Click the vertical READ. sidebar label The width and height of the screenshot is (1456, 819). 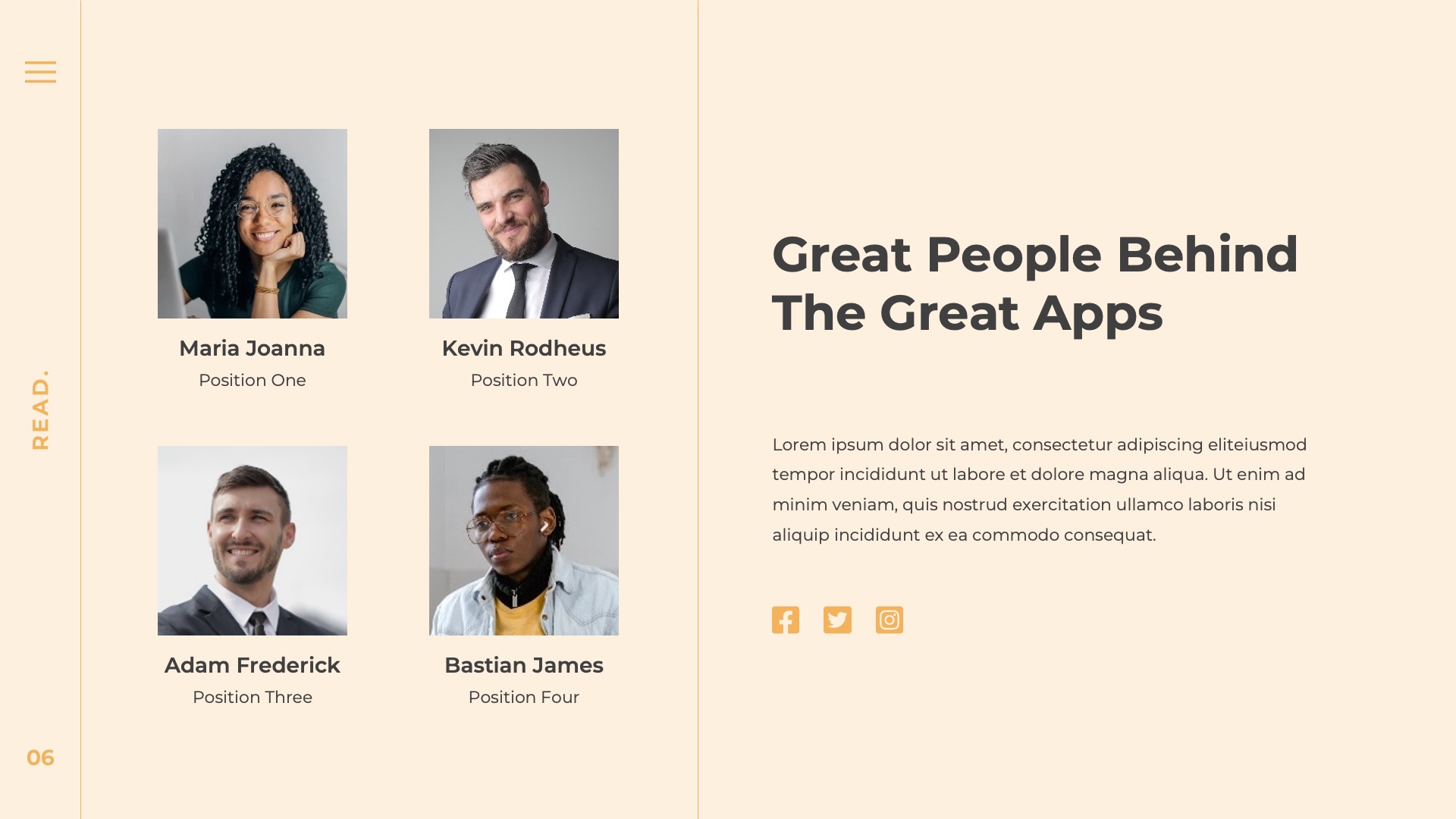tap(40, 410)
